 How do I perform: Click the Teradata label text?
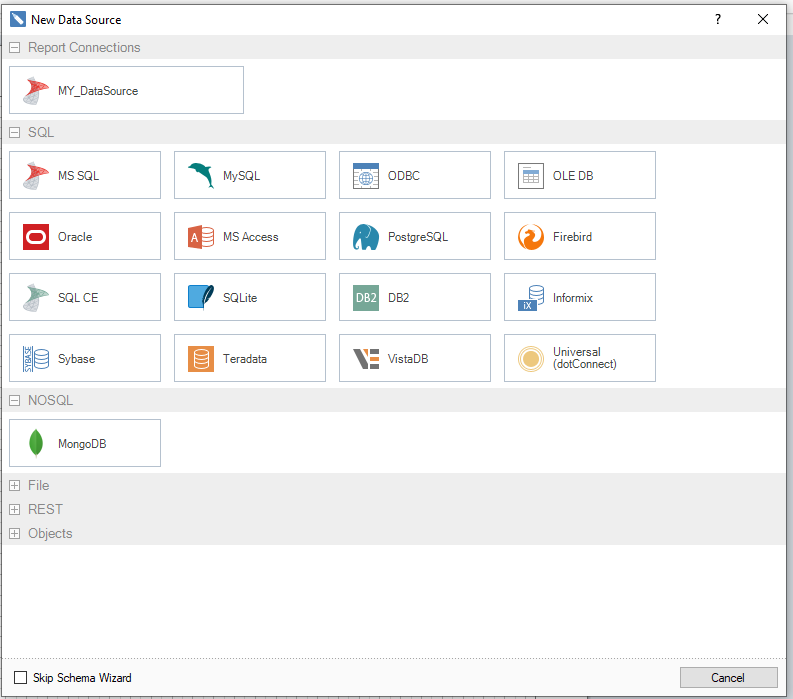click(x=245, y=359)
